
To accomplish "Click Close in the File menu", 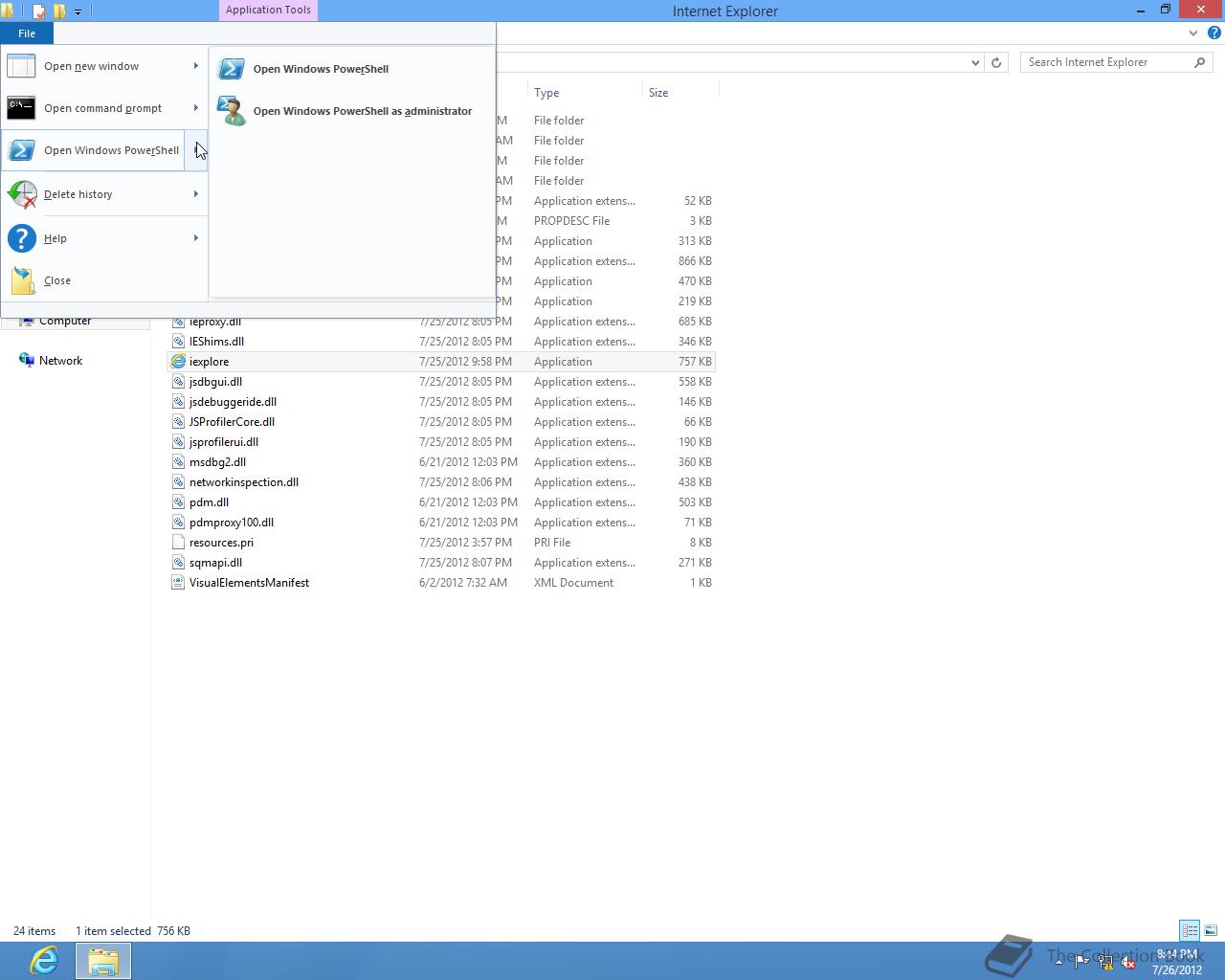I will [103, 280].
